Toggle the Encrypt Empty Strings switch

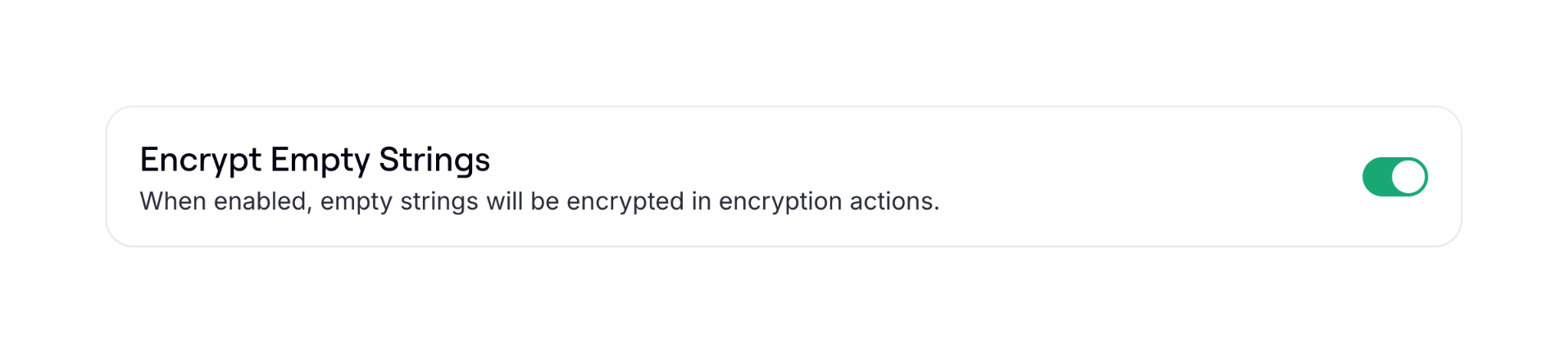tap(1394, 177)
